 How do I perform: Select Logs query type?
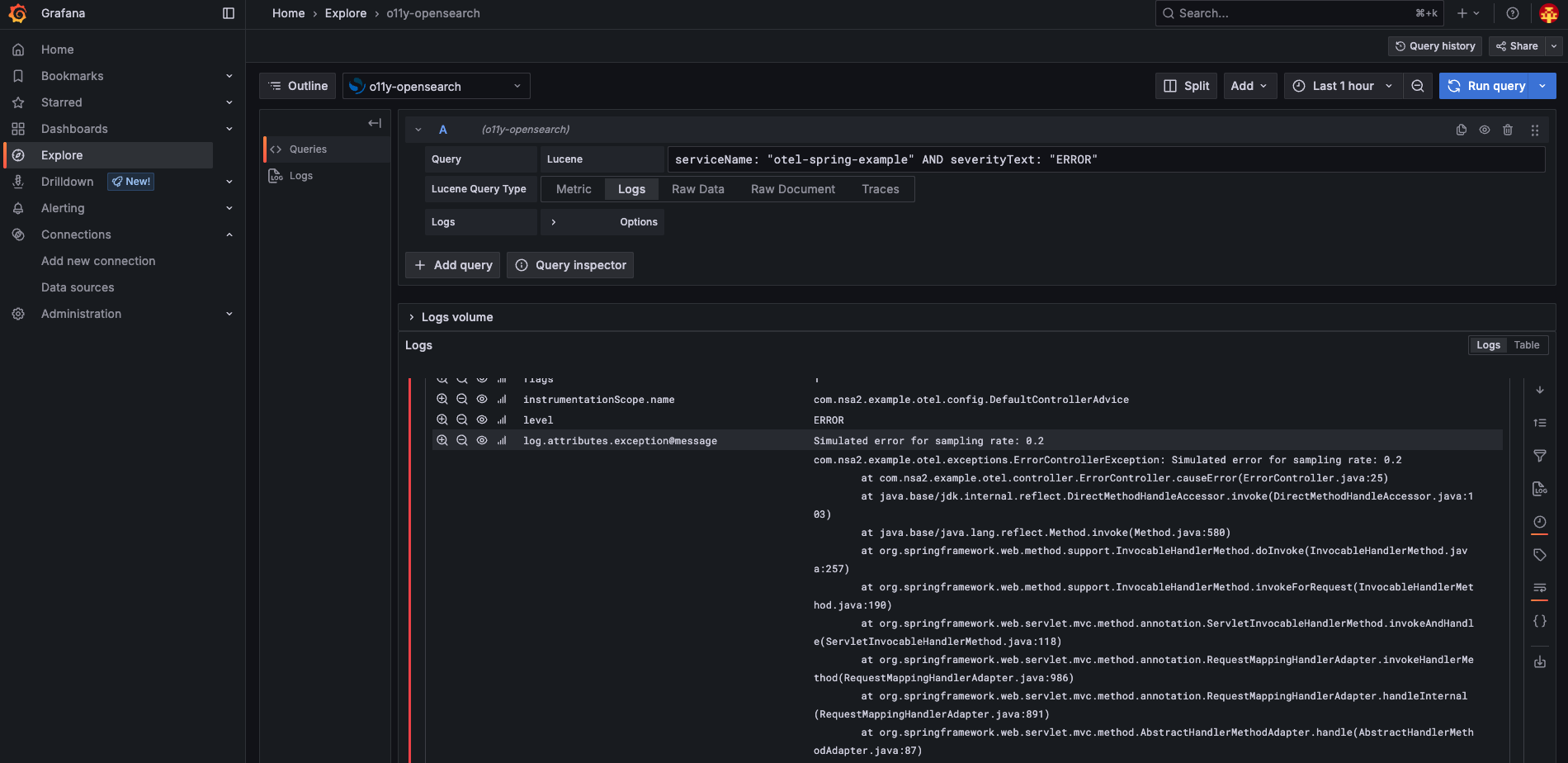[631, 189]
